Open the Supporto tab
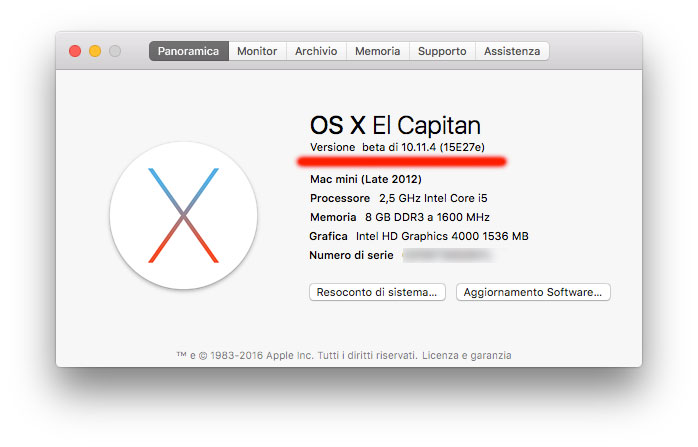This screenshot has width=698, height=447. click(442, 51)
